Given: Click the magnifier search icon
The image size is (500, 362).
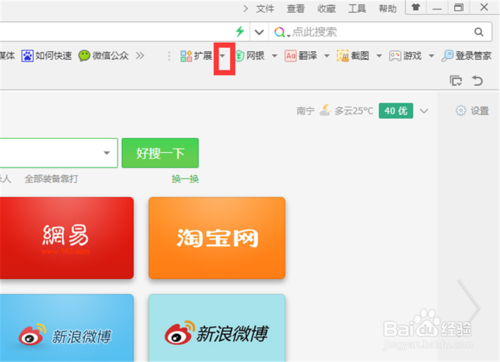Looking at the screenshot, I should tap(479, 32).
